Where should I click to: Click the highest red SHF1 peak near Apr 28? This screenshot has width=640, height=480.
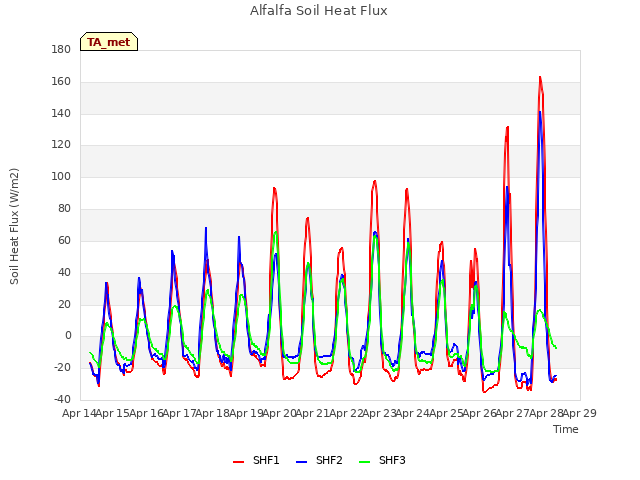540,77
